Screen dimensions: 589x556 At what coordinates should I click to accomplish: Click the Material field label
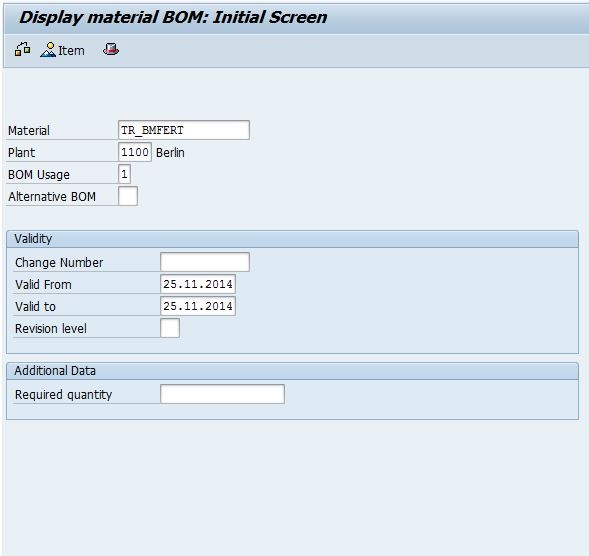(29, 131)
